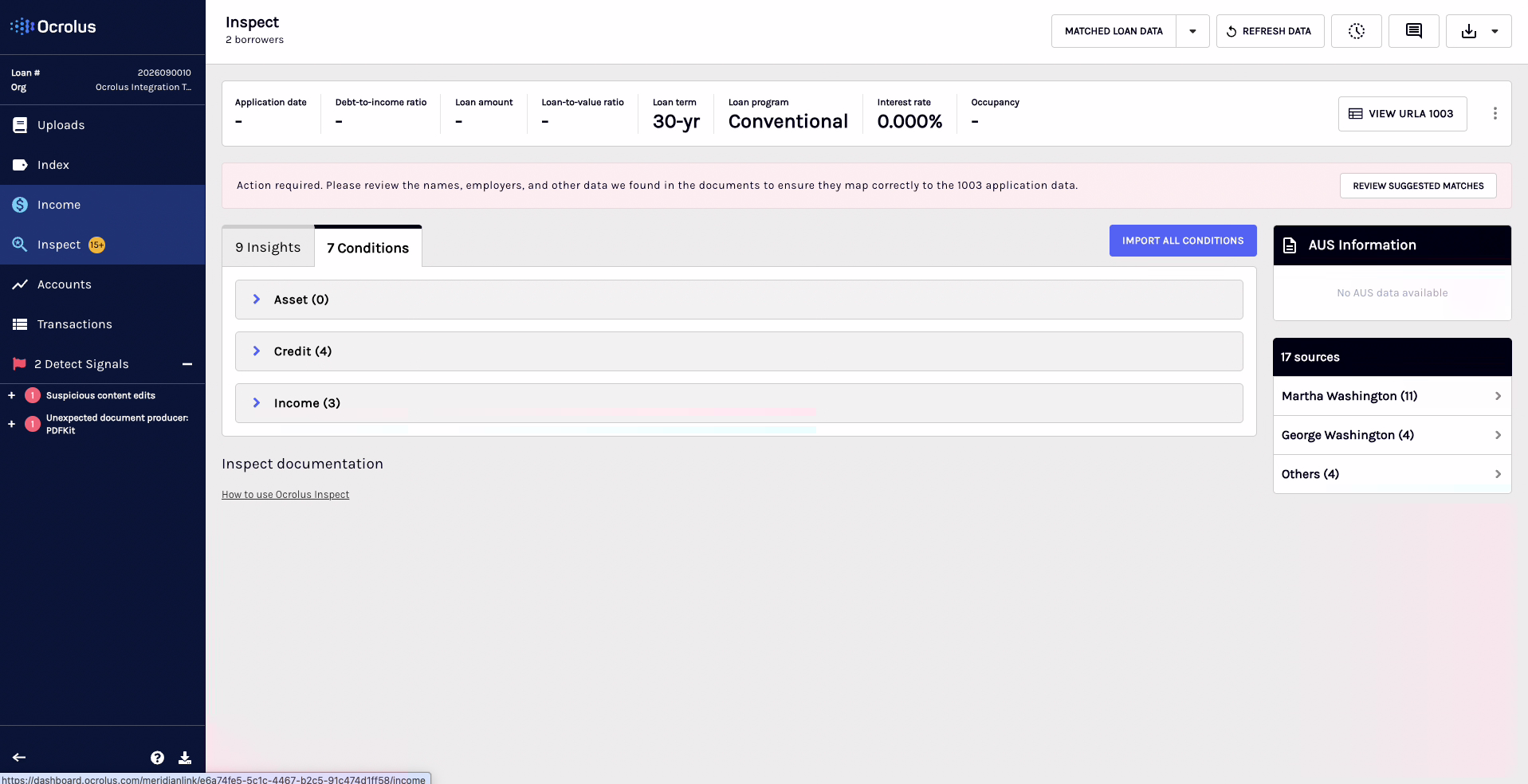The width and height of the screenshot is (1528, 784).
Task: Expand the Income (3) conditions group
Action: pos(739,403)
